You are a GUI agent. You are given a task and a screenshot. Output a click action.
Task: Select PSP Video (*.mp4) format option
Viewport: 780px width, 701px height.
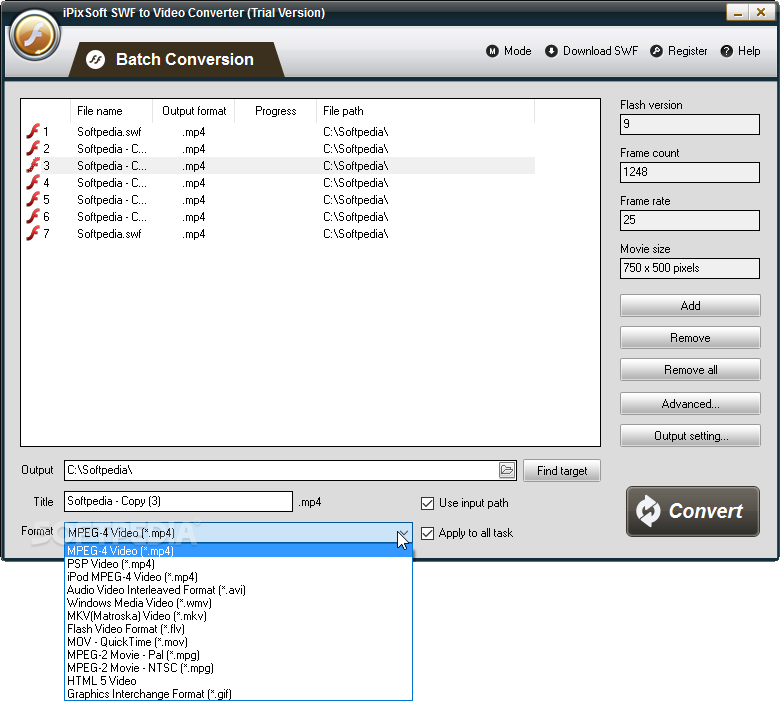pyautogui.click(x=238, y=564)
